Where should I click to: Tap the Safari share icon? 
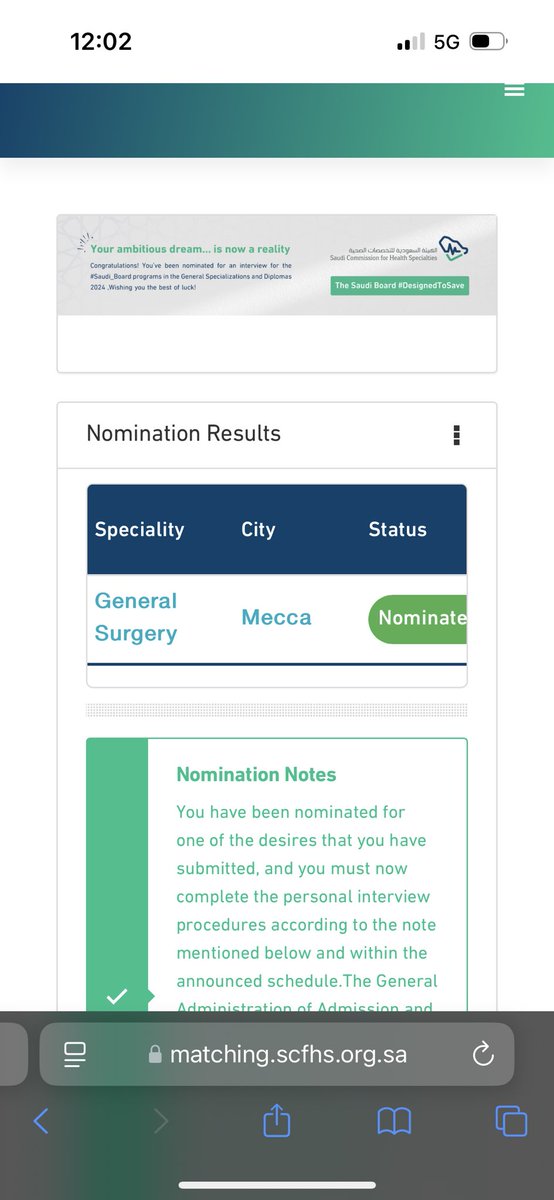tap(276, 1120)
